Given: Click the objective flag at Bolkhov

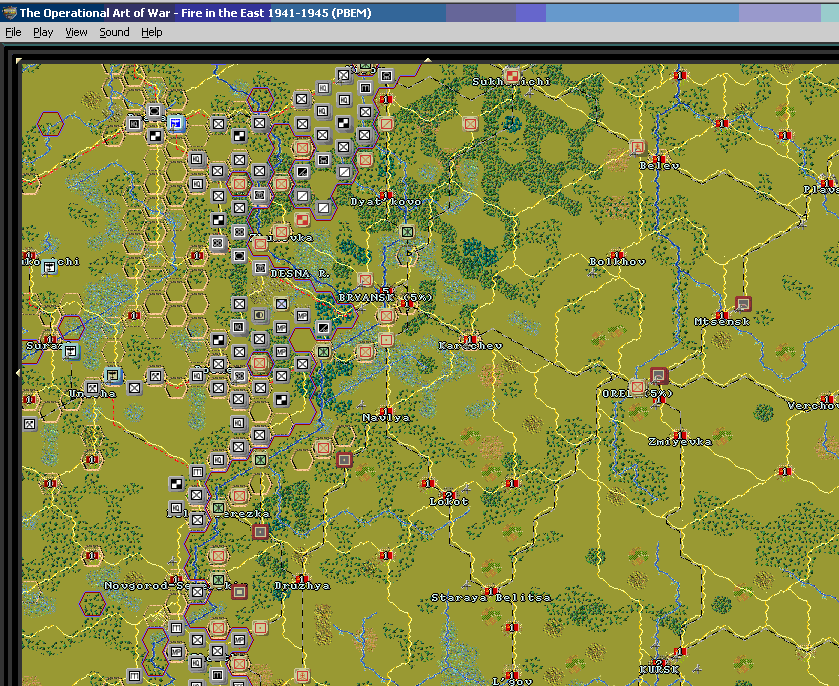Looking at the screenshot, I should [x=617, y=255].
